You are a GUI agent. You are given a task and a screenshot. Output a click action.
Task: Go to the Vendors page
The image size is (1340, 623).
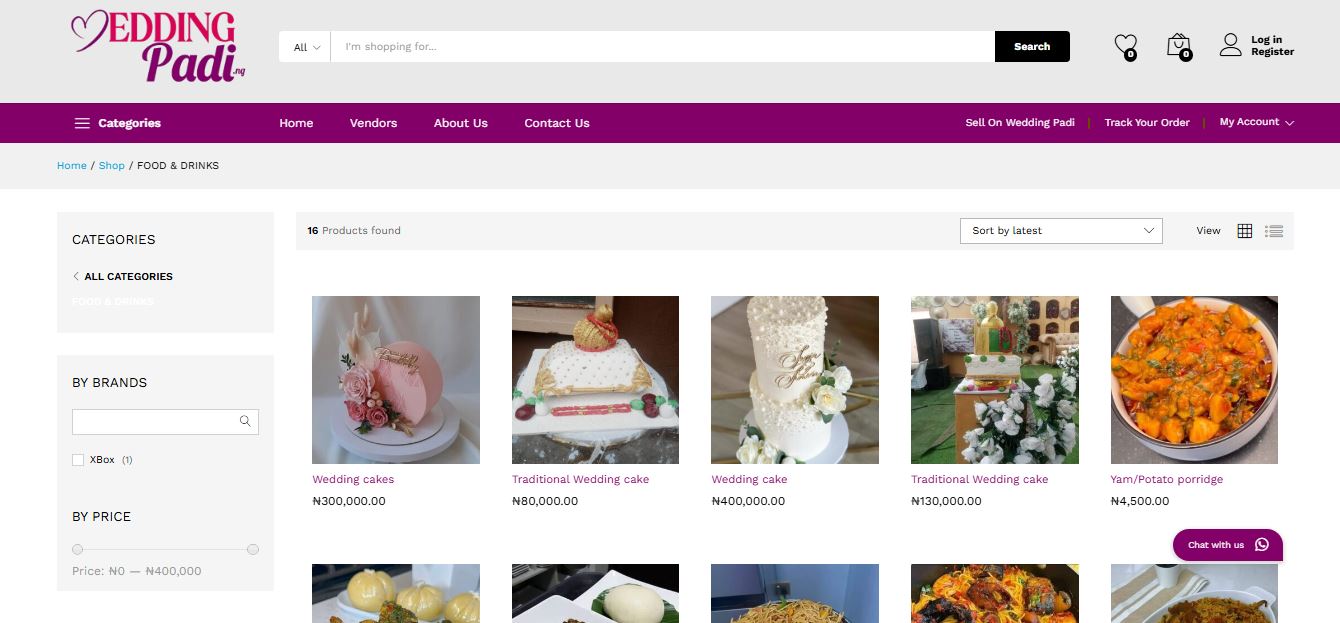click(x=373, y=123)
